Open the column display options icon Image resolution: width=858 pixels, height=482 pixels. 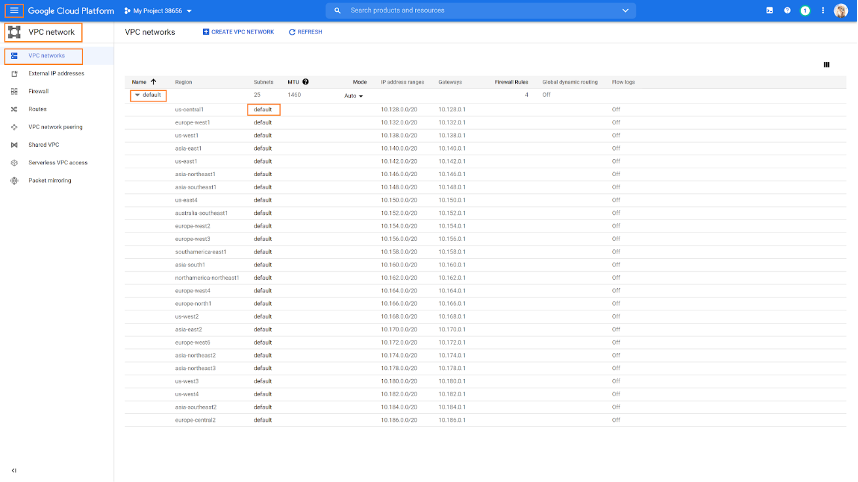[x=827, y=64]
